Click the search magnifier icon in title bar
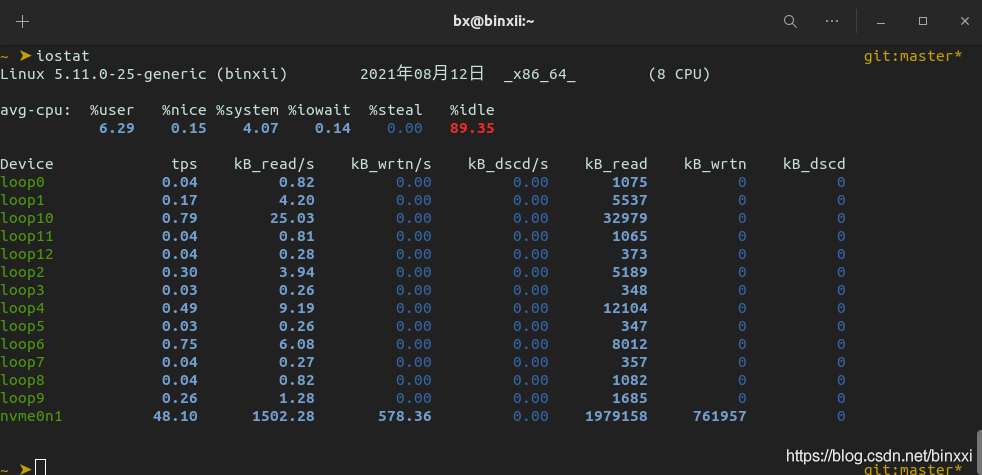The height and width of the screenshot is (475, 982). coord(790,22)
